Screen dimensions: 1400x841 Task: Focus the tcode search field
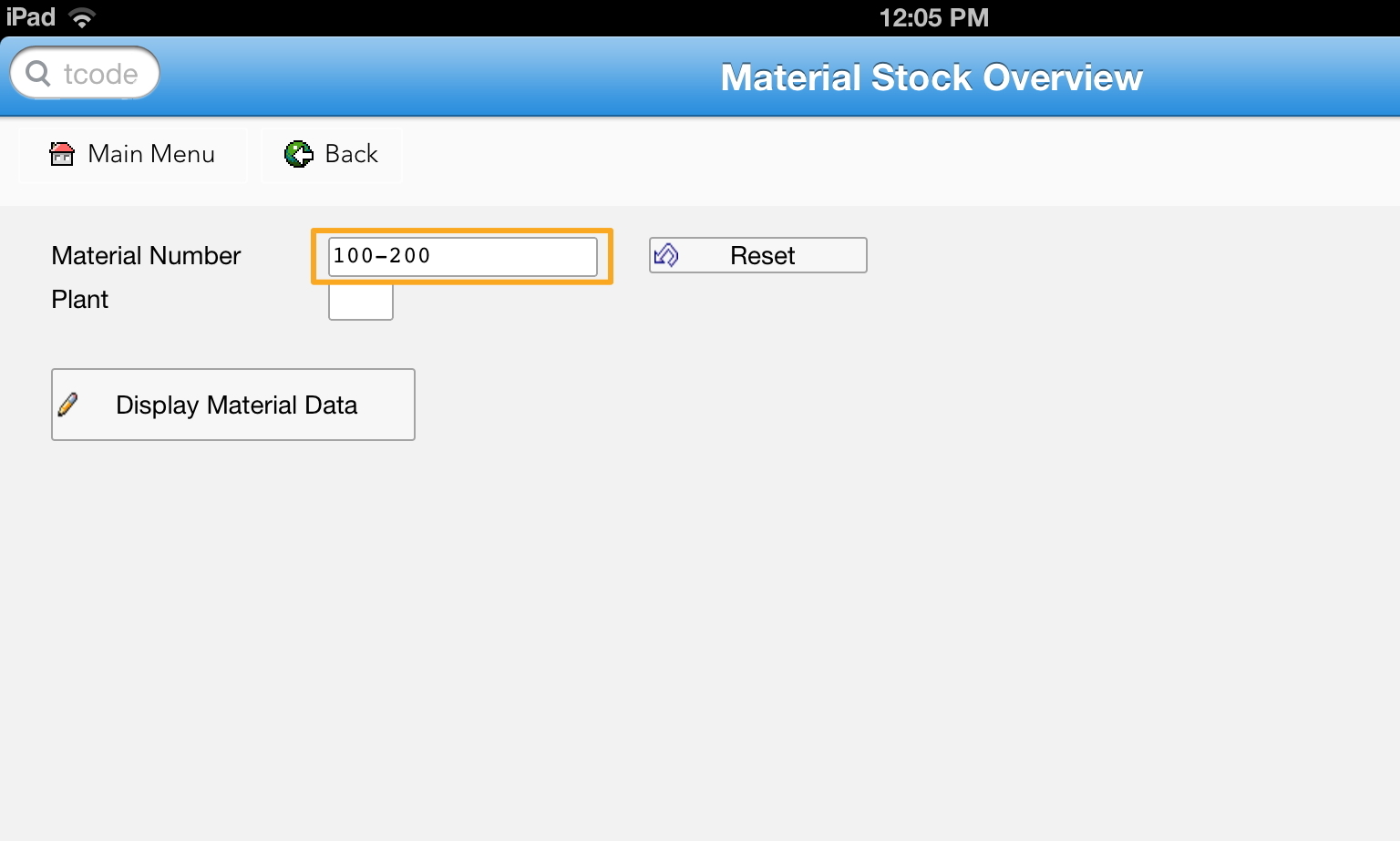click(x=85, y=73)
